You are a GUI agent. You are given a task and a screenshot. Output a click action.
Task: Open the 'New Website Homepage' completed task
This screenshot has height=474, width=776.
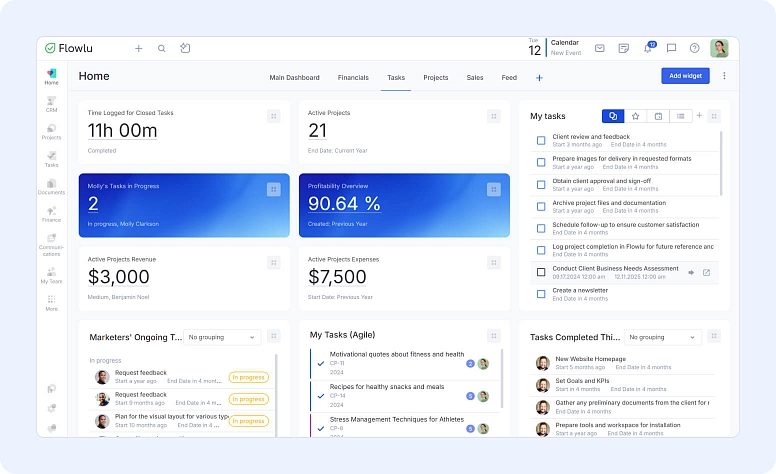click(590, 359)
